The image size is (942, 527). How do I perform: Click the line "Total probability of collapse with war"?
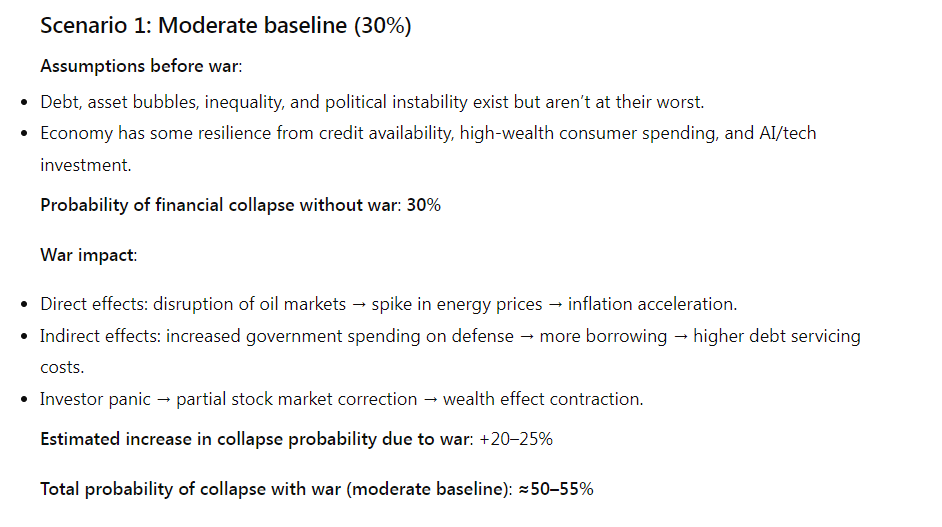275,489
